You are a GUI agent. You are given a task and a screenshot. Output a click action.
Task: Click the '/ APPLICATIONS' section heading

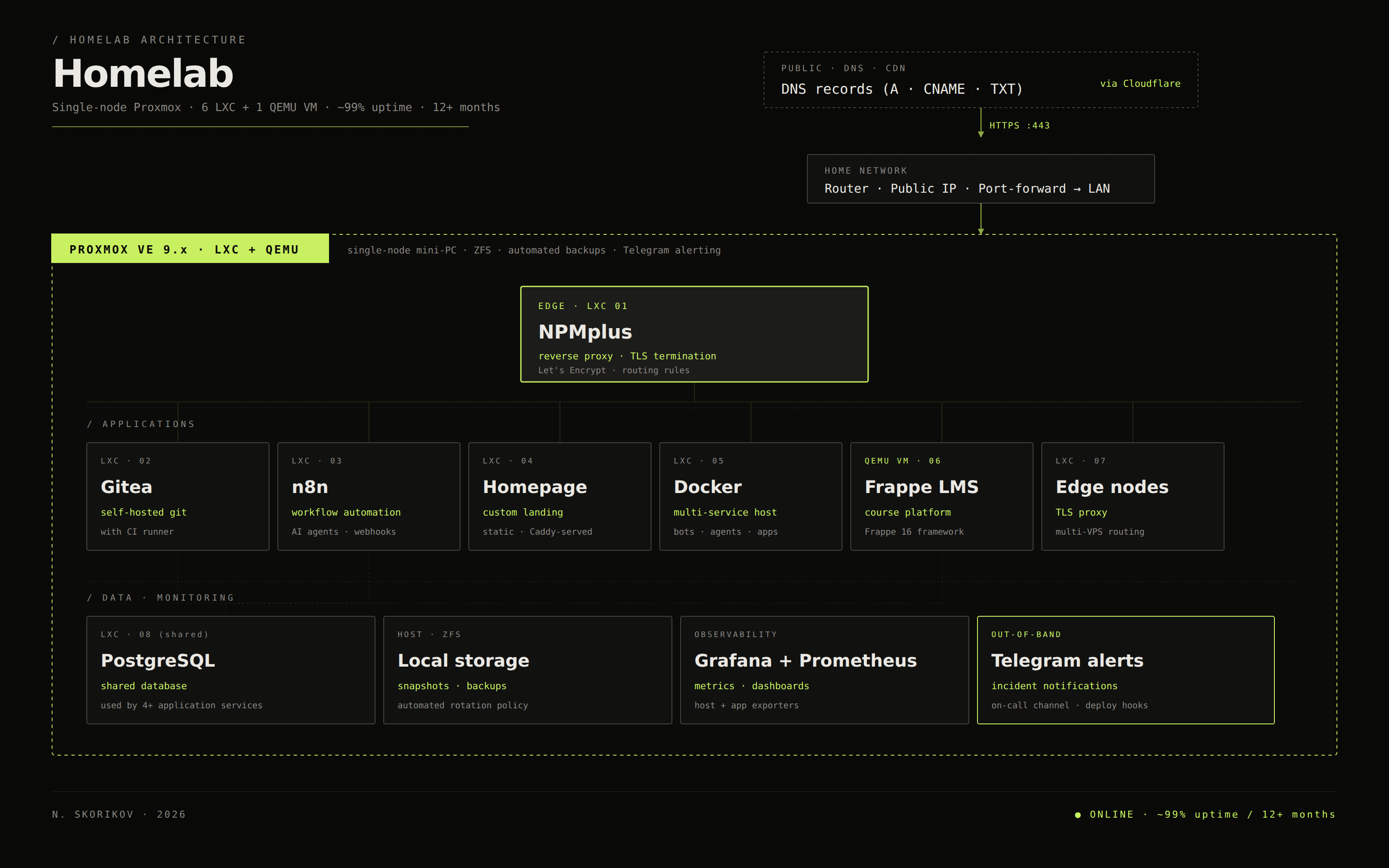pyautogui.click(x=141, y=424)
